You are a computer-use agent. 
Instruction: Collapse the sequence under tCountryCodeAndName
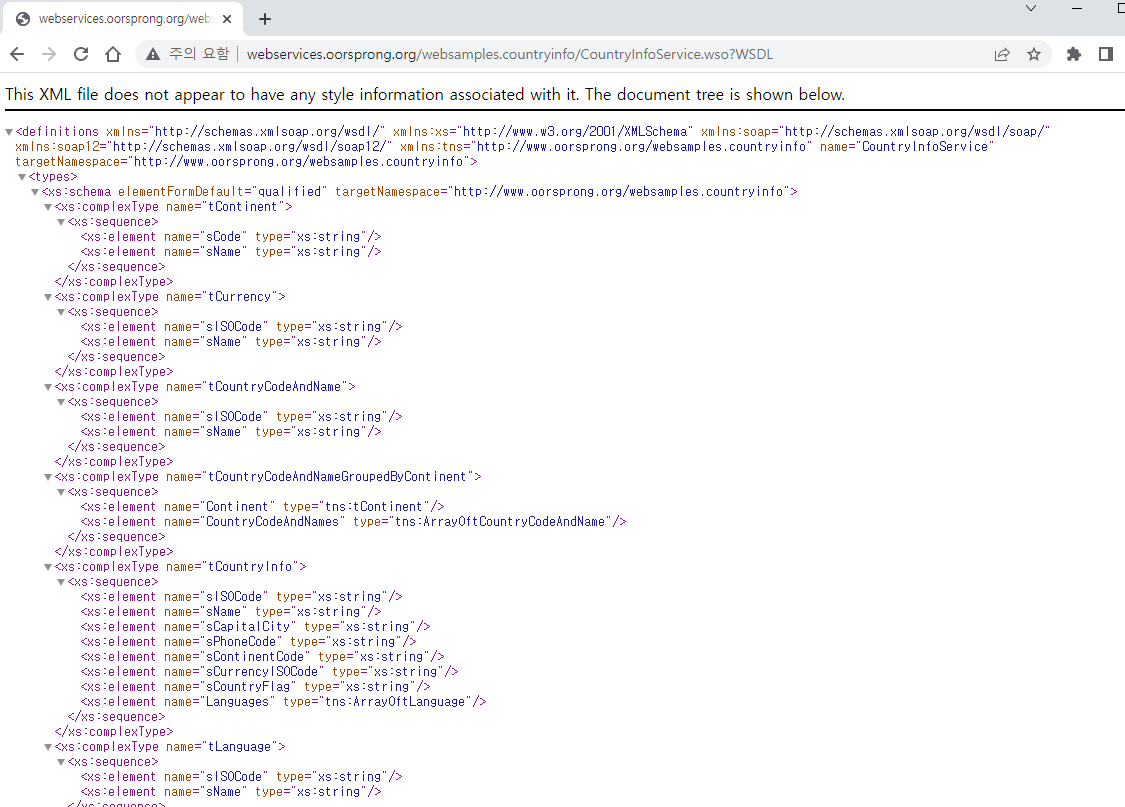(61, 402)
